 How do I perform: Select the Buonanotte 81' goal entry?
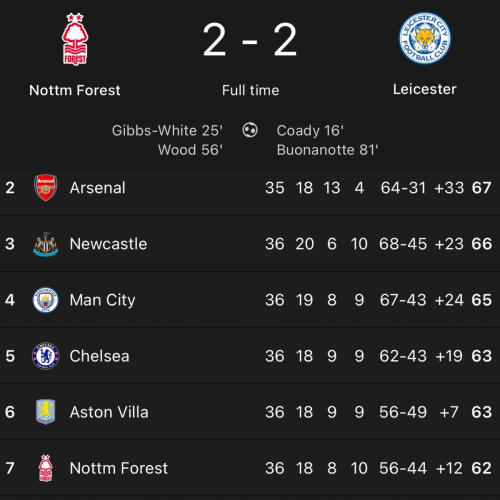[327, 150]
